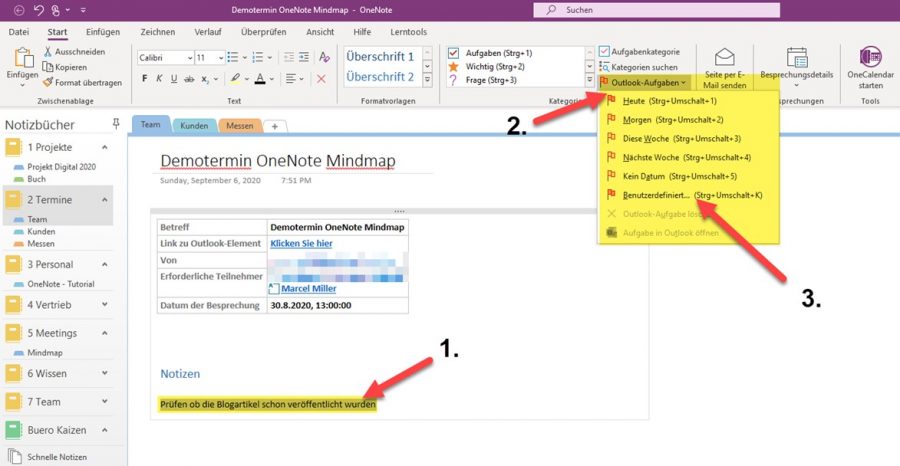Image resolution: width=900 pixels, height=466 pixels.
Task: Select the Buero Kaizen notebook
Action: point(57,430)
